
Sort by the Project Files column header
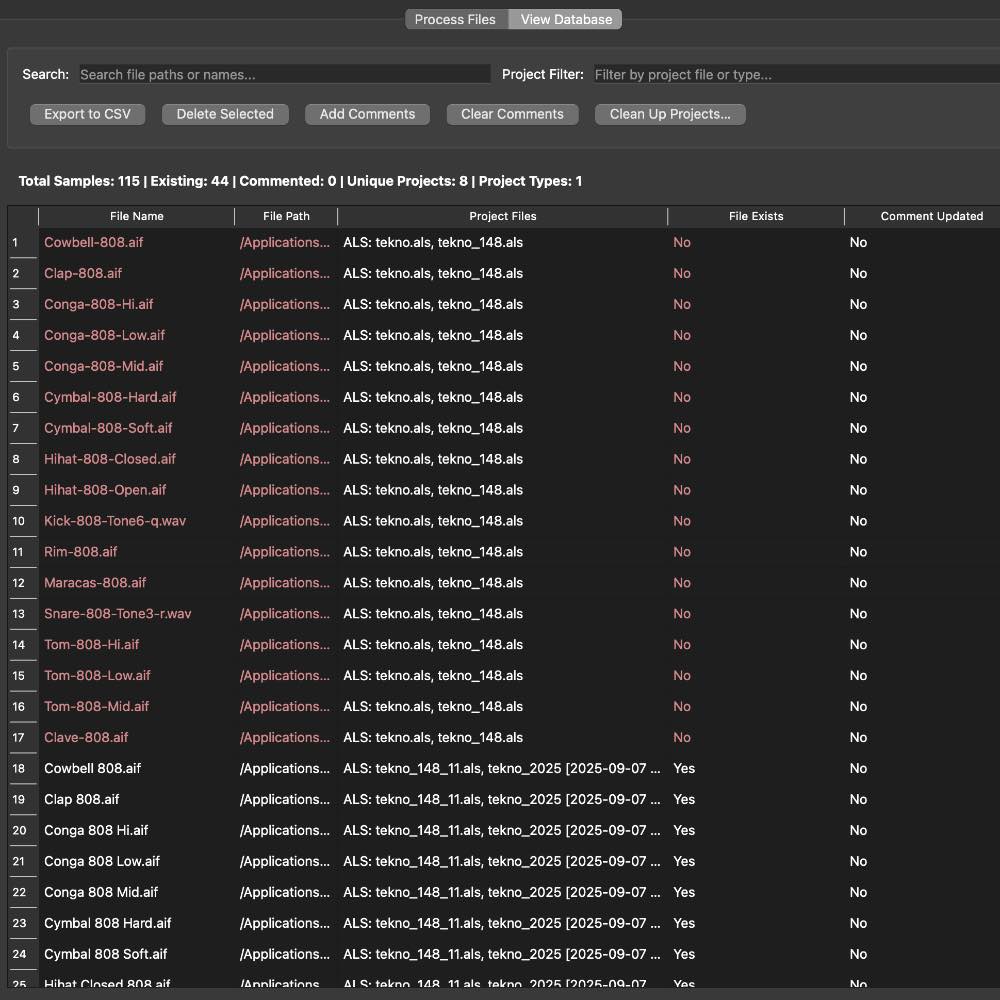[503, 216]
